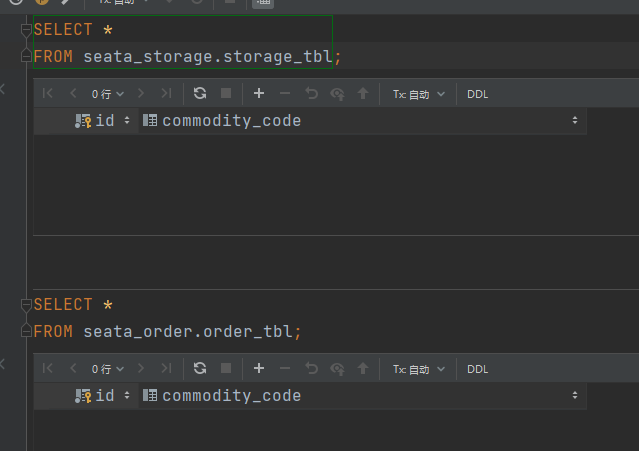
Task: Submit changes arrow in storage_tbl results toolbar
Action: pos(363,93)
